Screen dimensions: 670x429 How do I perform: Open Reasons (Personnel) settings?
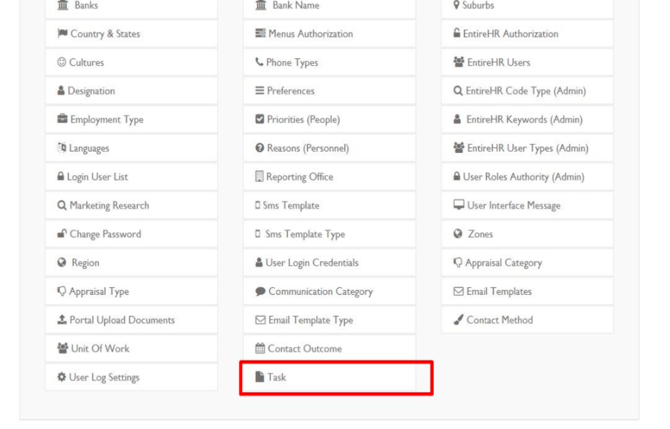[x=329, y=148]
